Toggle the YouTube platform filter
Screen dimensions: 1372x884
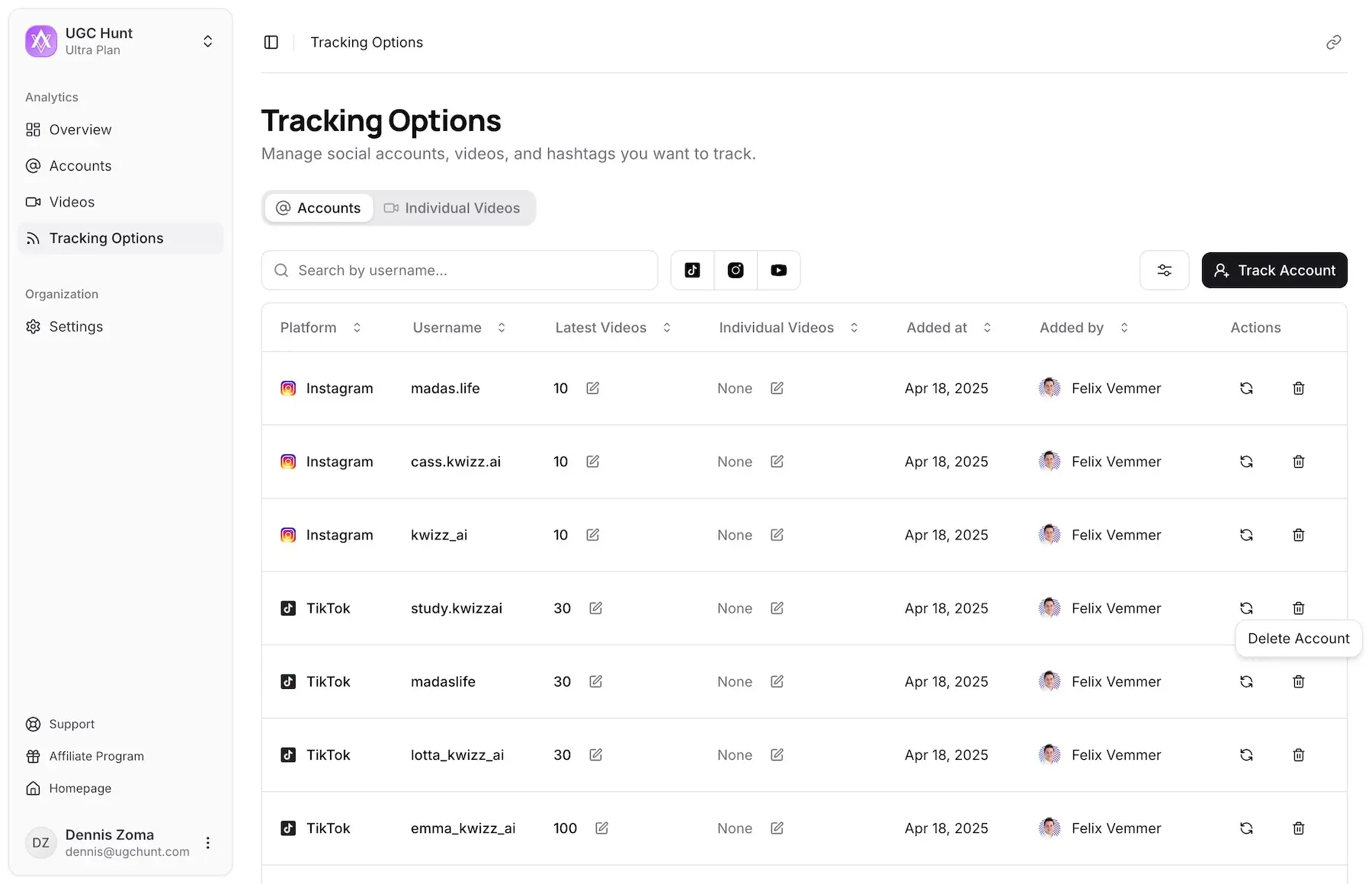[x=778, y=271]
